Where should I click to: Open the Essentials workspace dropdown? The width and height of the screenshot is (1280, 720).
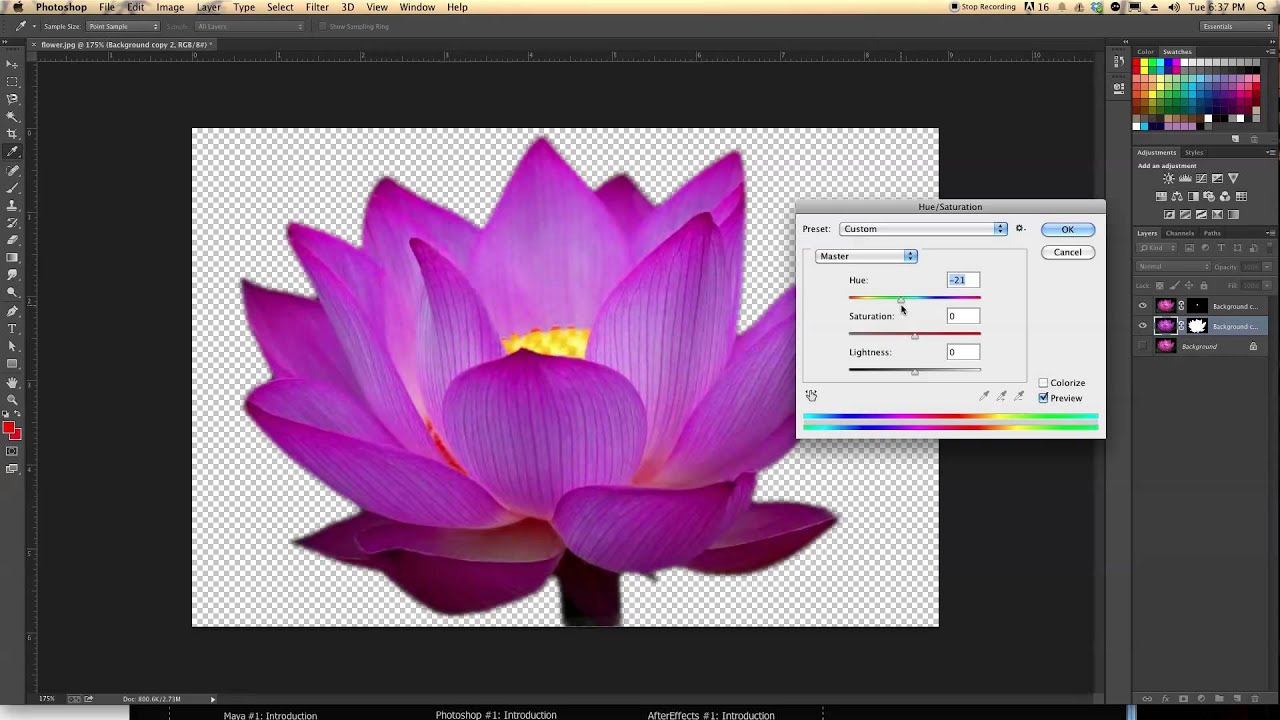pos(1238,26)
